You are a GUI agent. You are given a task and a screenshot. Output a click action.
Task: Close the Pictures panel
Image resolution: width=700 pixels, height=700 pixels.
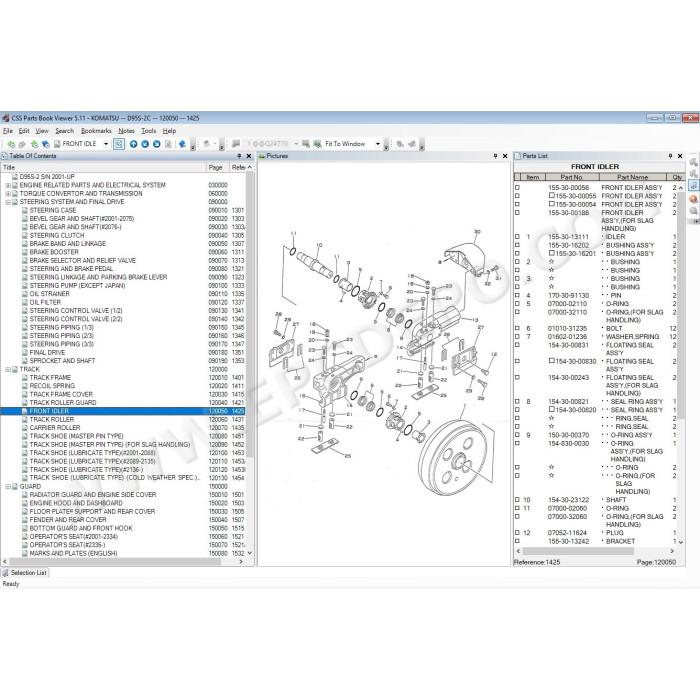point(505,156)
